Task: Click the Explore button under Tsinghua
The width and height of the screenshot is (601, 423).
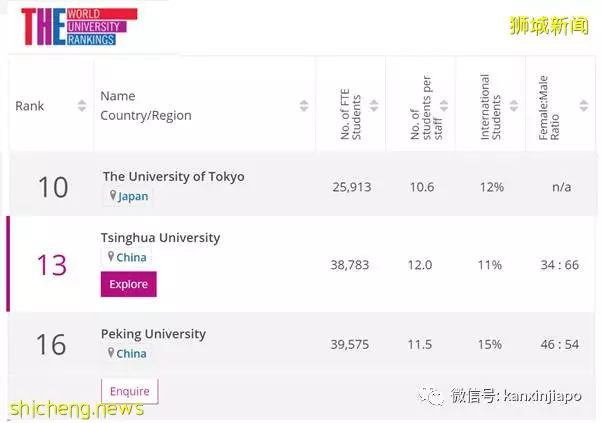Action: tap(128, 284)
